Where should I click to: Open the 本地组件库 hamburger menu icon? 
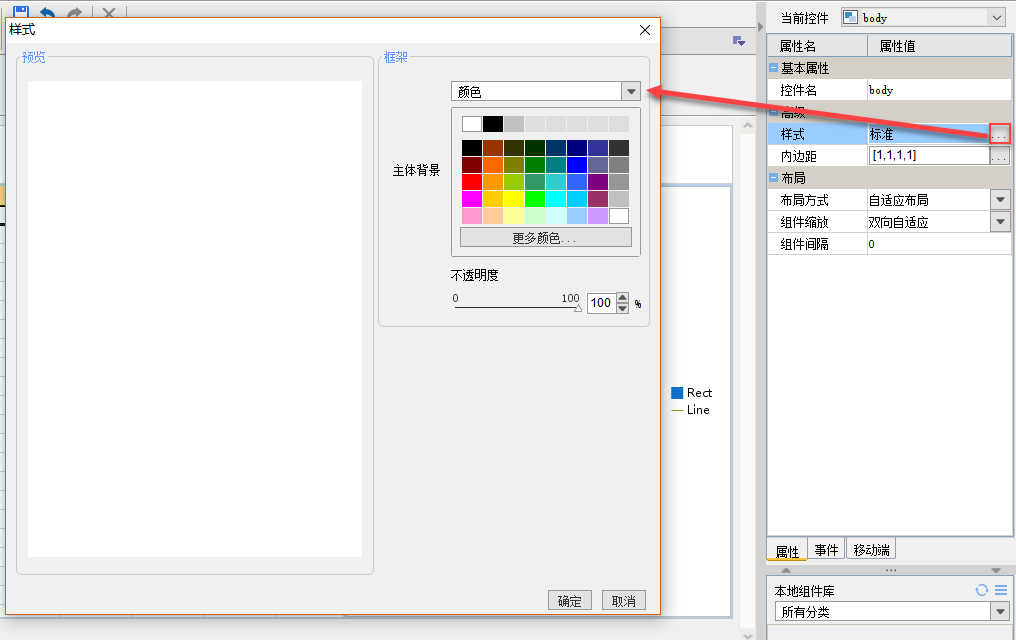pos(1001,590)
